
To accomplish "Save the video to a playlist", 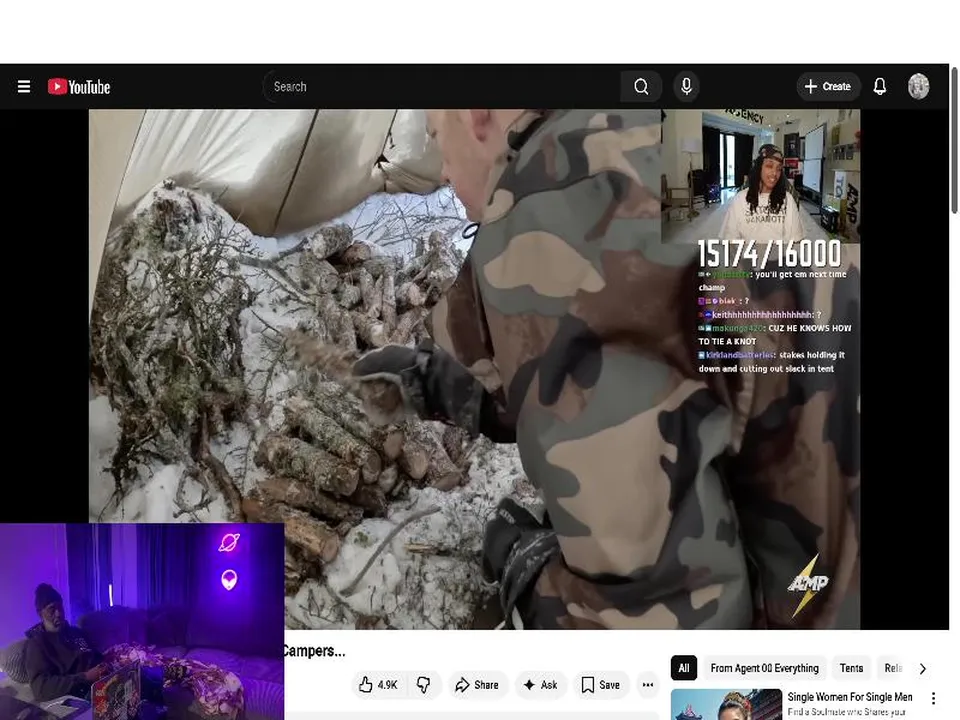I will point(601,684).
